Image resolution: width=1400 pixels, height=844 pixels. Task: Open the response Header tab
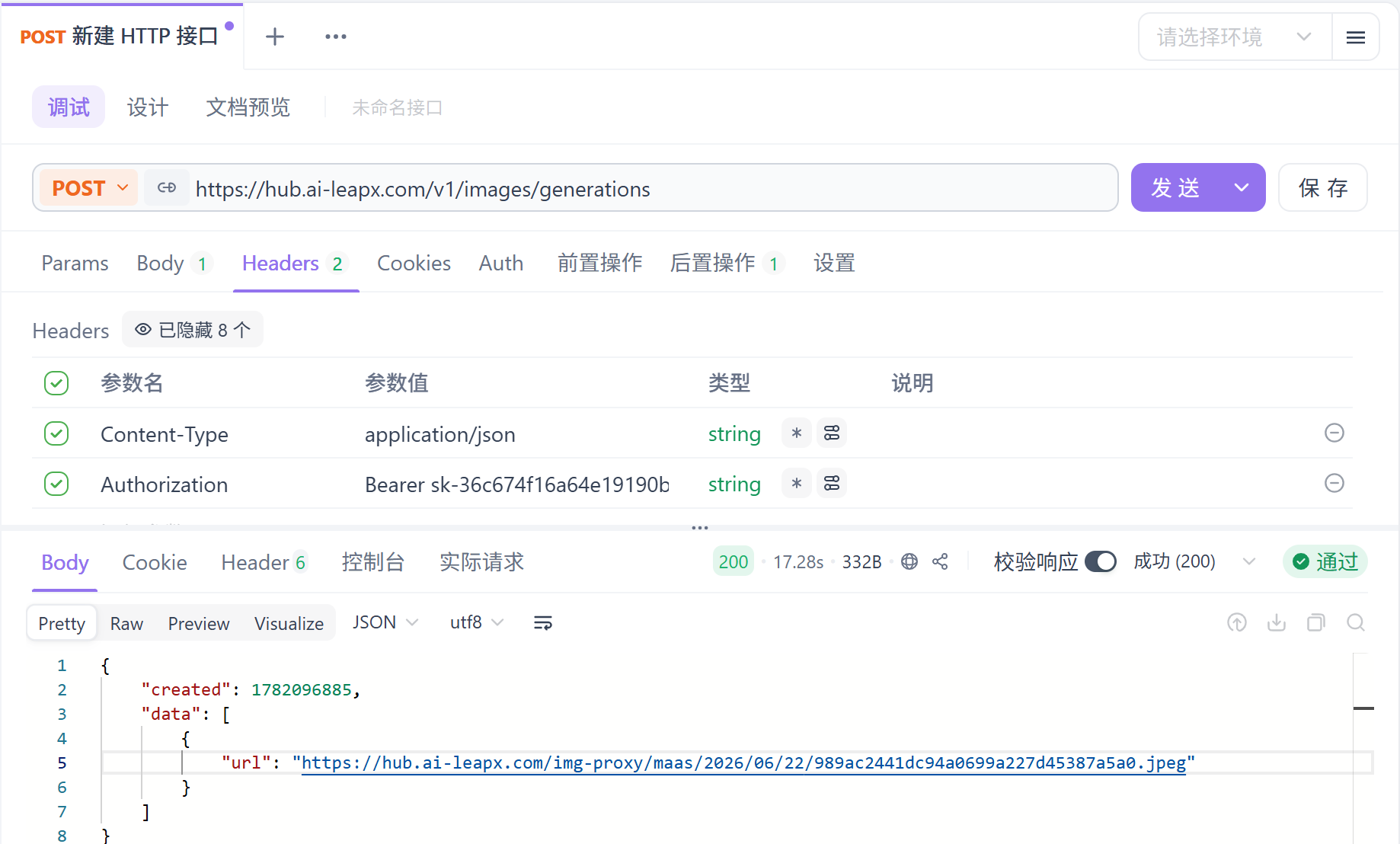264,562
